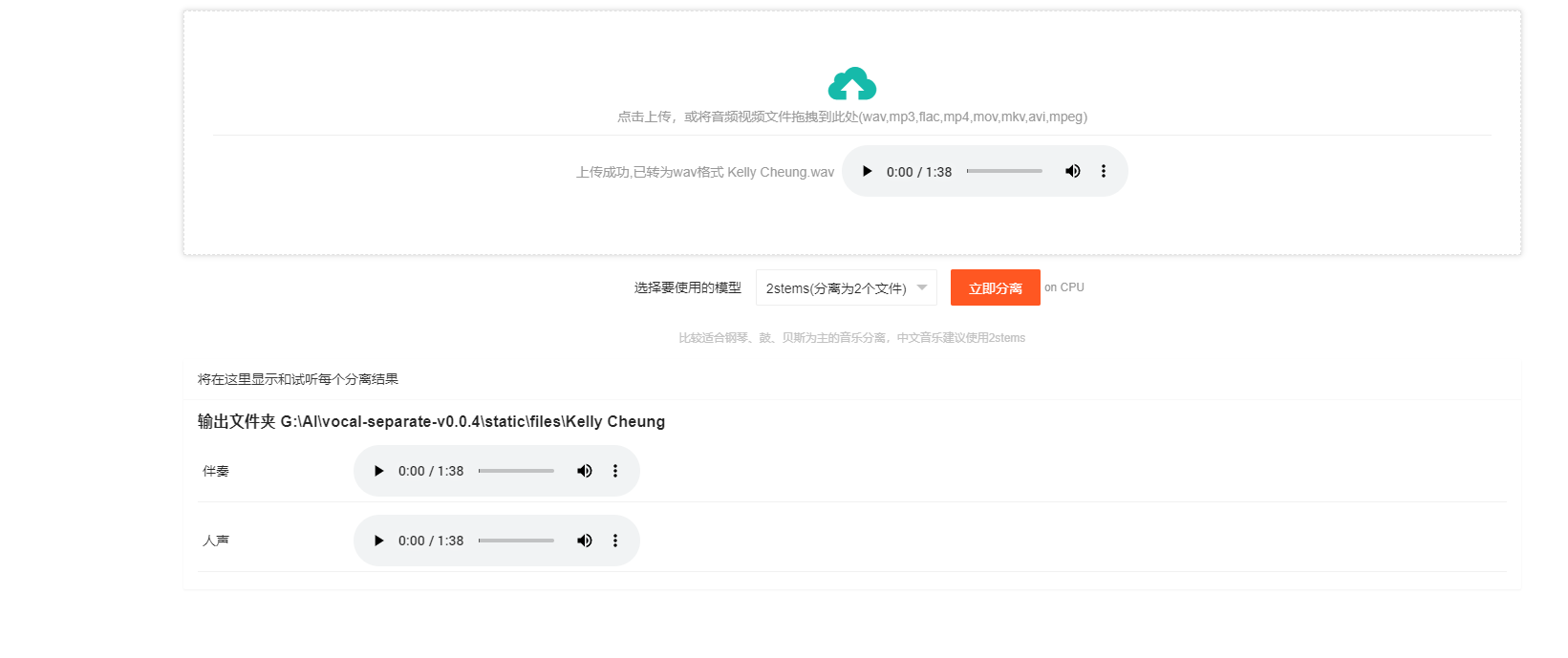Mute the uploaded Kelly Cheung.wav player

[1073, 171]
